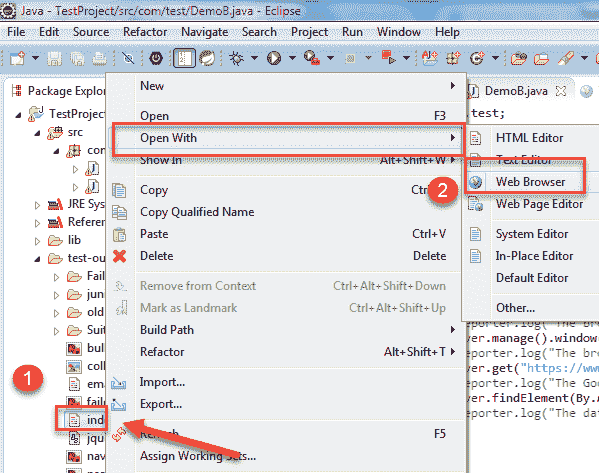The height and width of the screenshot is (473, 599).
Task: Open the External Tools dropdown arrow
Action: 406,58
